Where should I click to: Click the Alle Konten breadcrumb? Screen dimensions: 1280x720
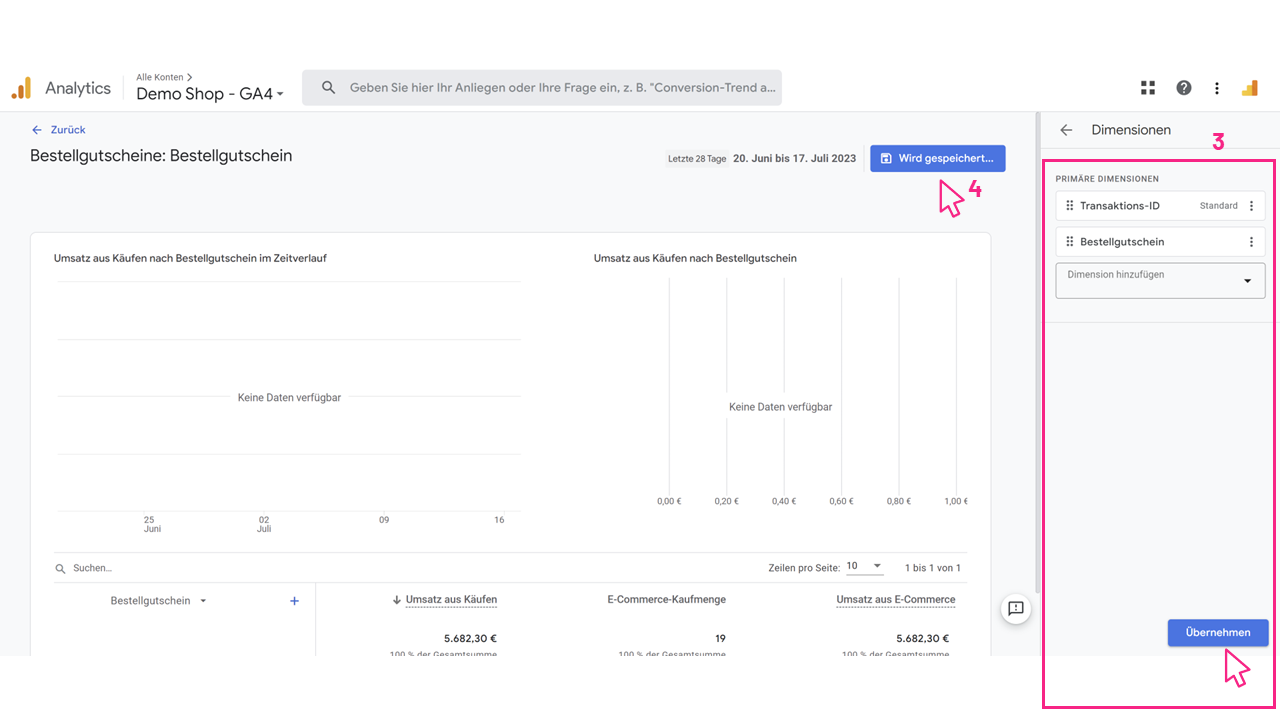tap(163, 77)
